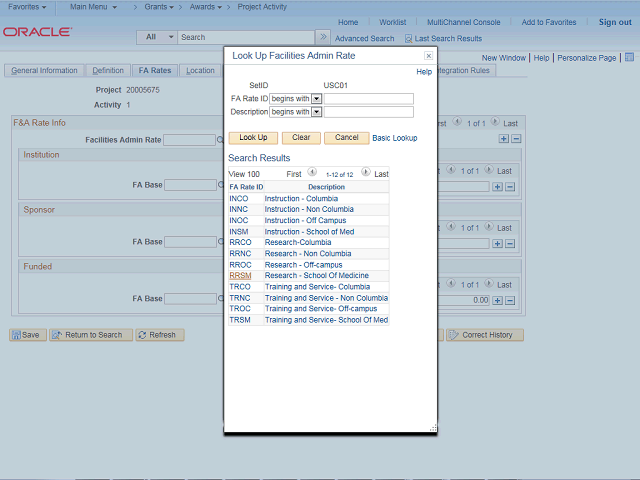The height and width of the screenshot is (480, 640).
Task: Open New Window link
Action: 503,58
